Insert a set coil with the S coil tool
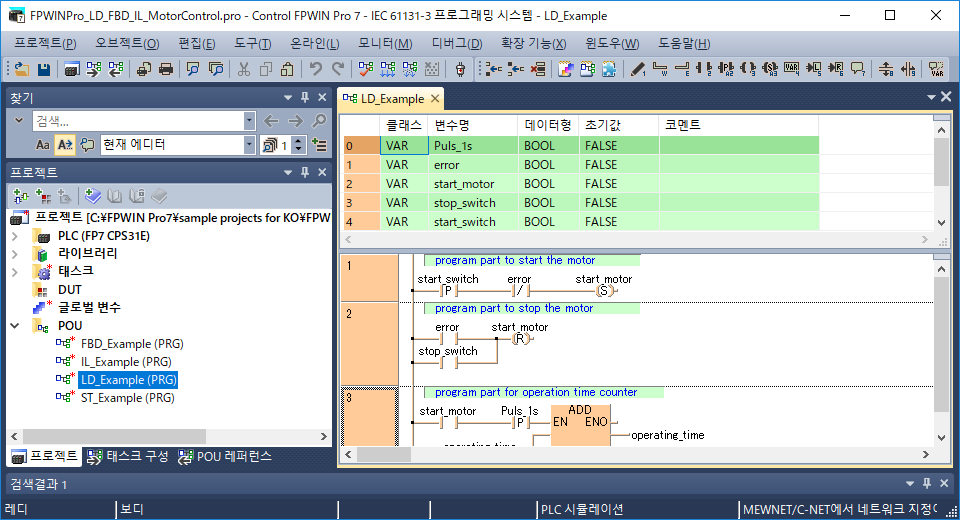 [770, 69]
